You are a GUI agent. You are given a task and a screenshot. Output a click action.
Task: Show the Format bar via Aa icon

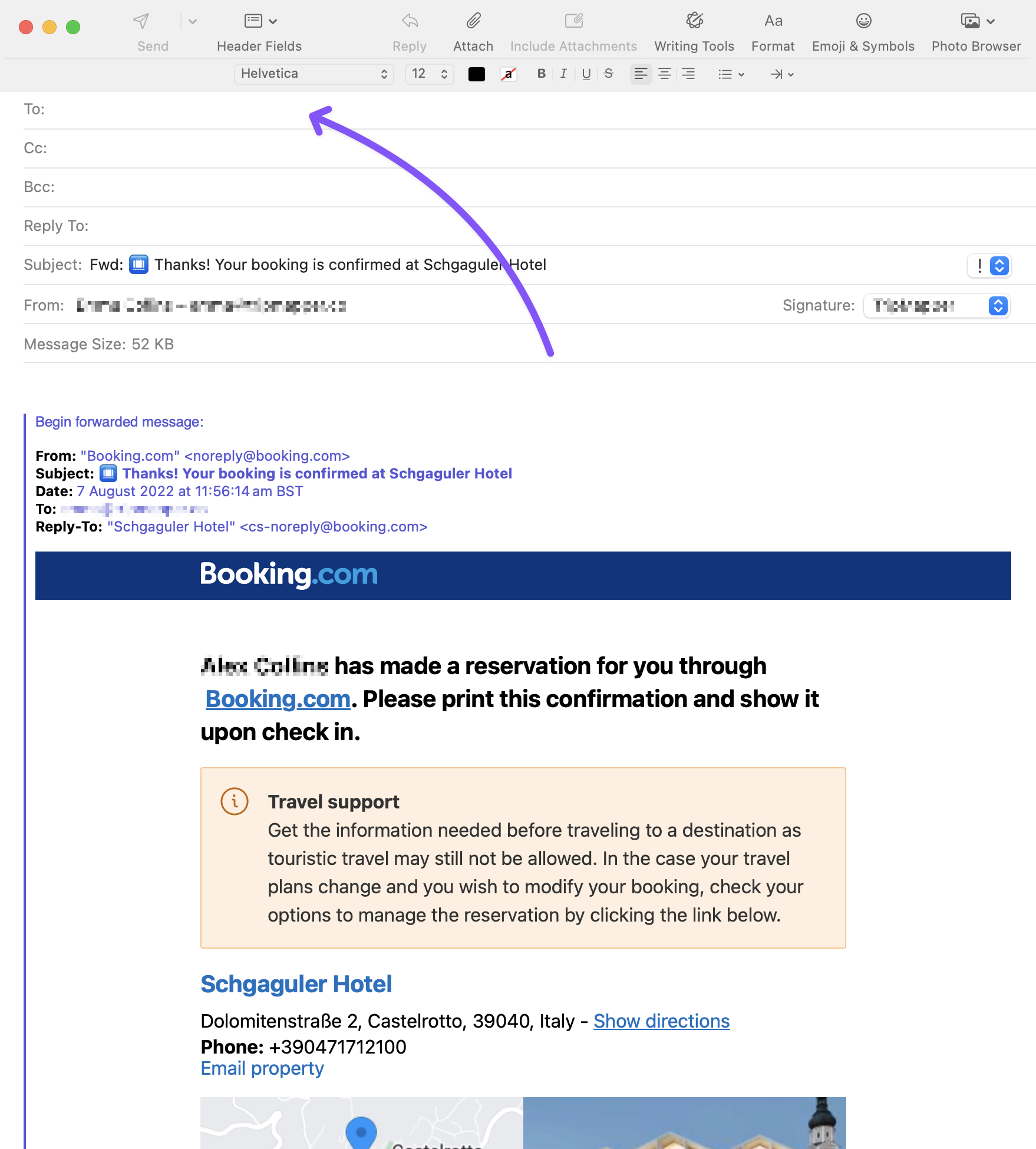pos(773,21)
